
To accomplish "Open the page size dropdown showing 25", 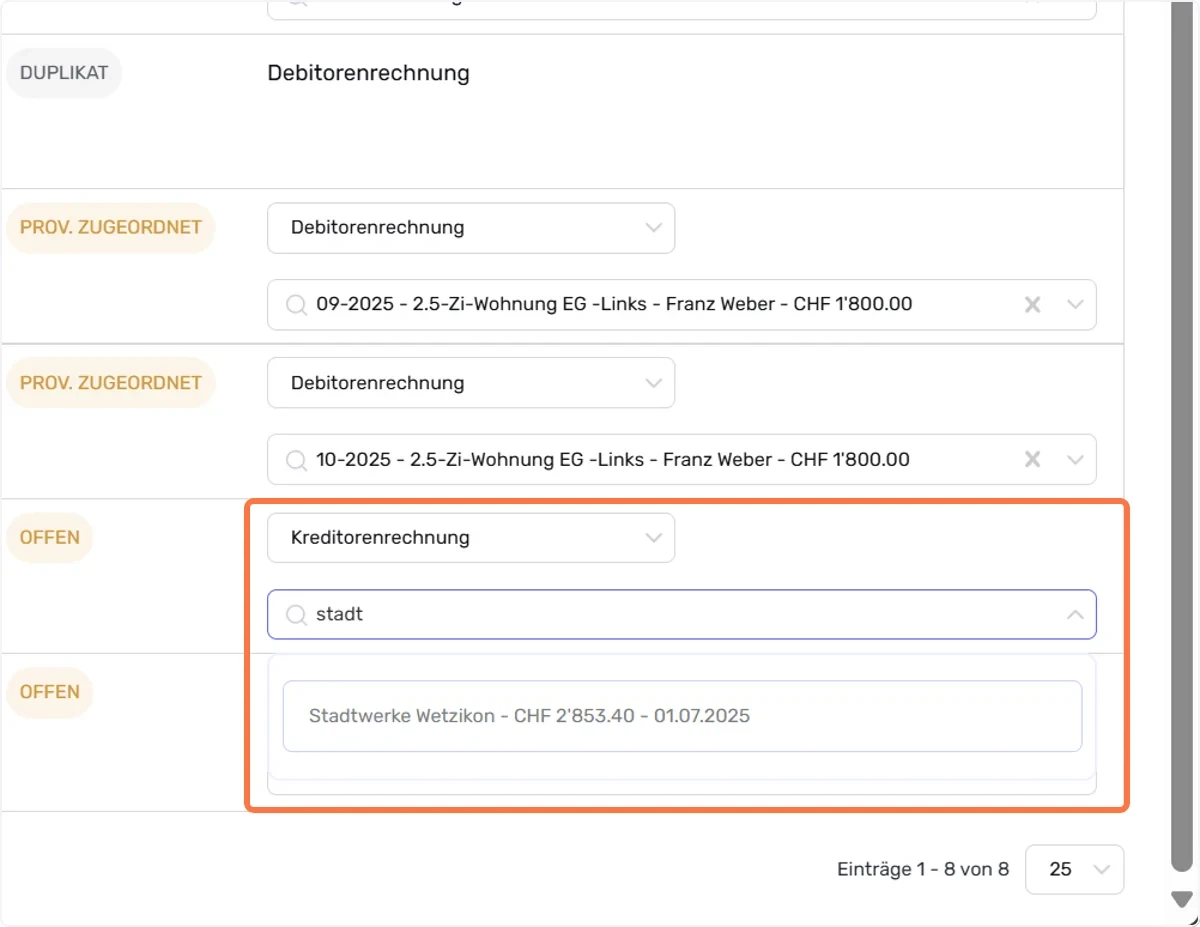I will (x=1075, y=870).
